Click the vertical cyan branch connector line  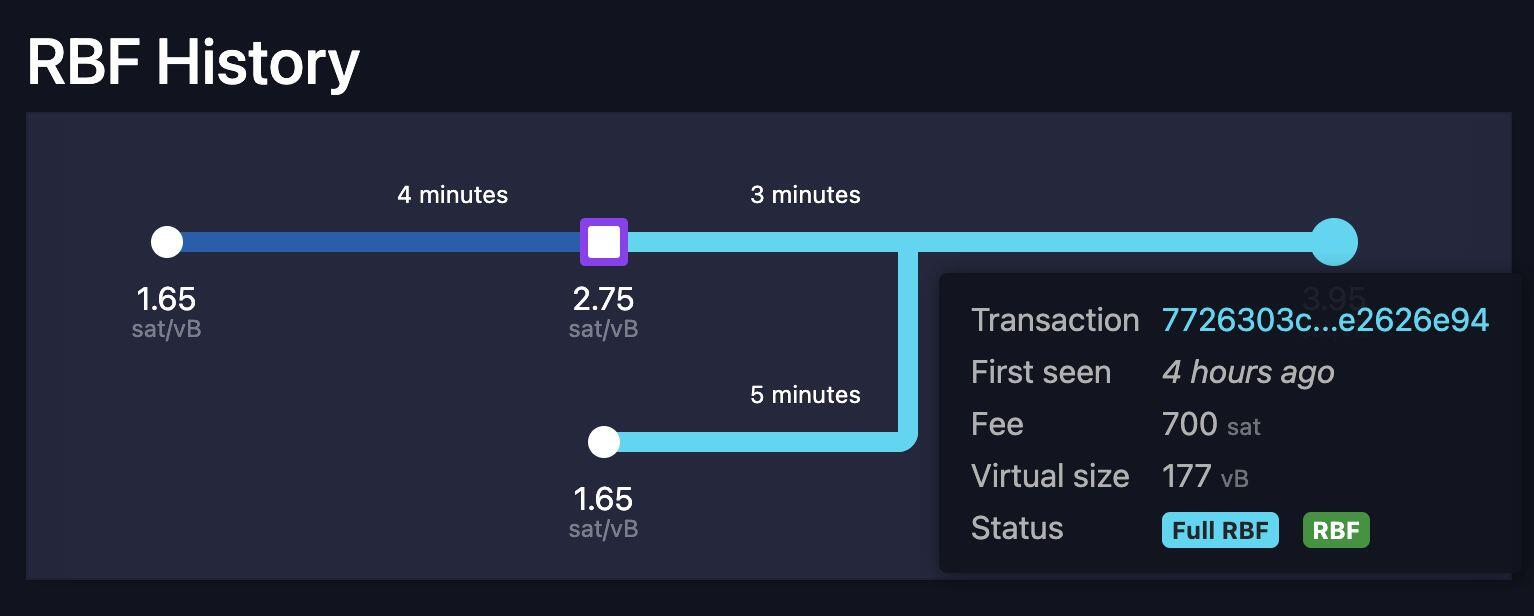tap(908, 340)
